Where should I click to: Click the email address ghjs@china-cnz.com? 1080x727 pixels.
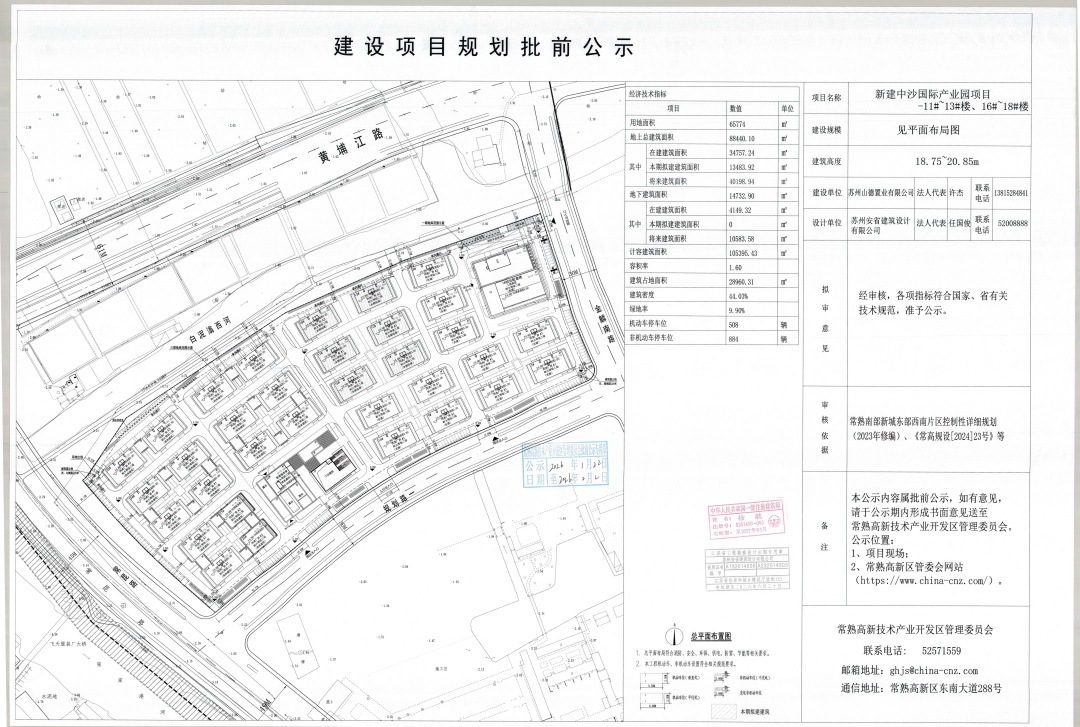[x=933, y=672]
